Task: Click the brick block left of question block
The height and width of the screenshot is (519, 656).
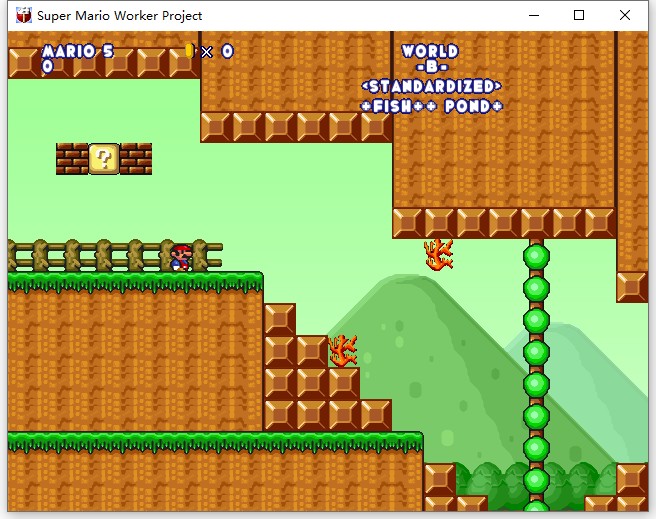Action: coord(72,159)
